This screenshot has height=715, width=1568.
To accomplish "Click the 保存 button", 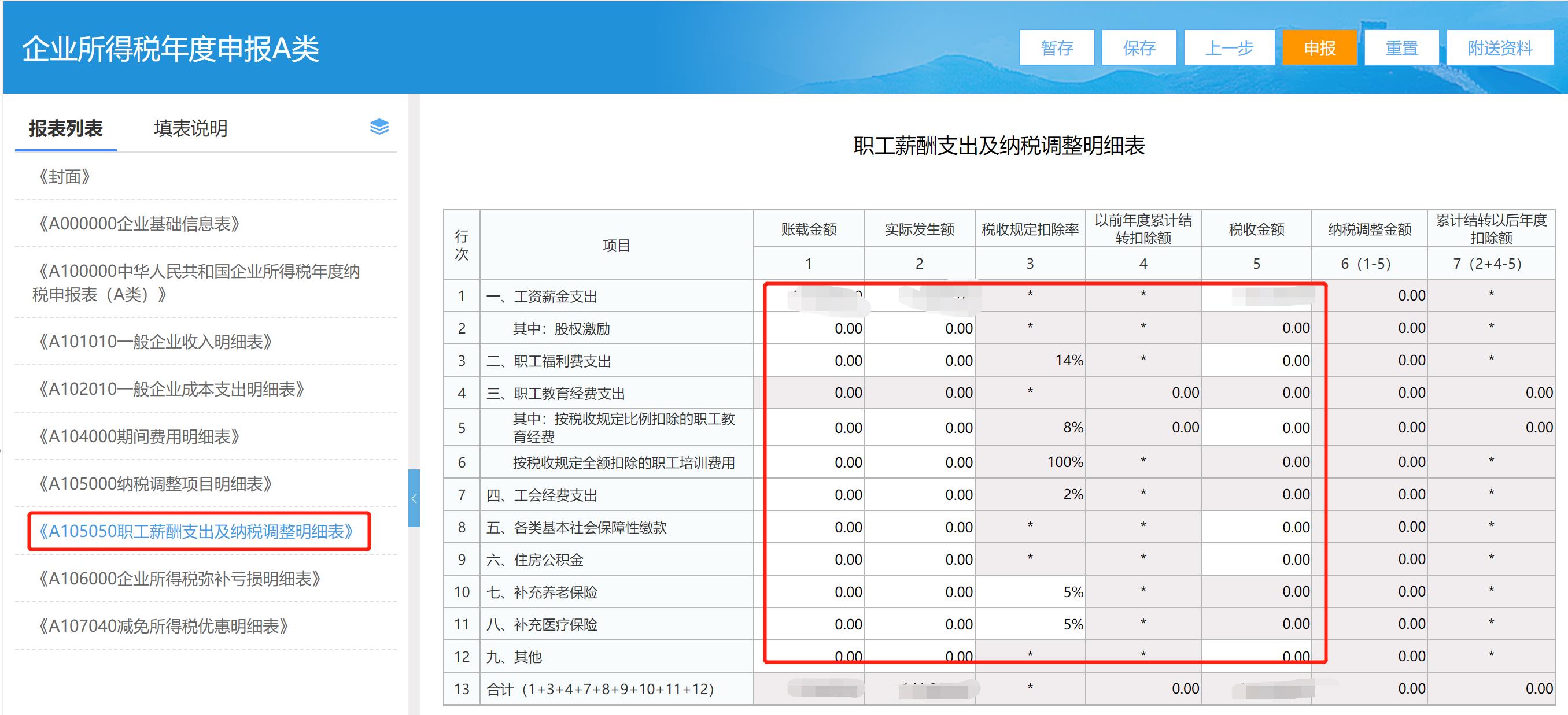I will pyautogui.click(x=1139, y=47).
